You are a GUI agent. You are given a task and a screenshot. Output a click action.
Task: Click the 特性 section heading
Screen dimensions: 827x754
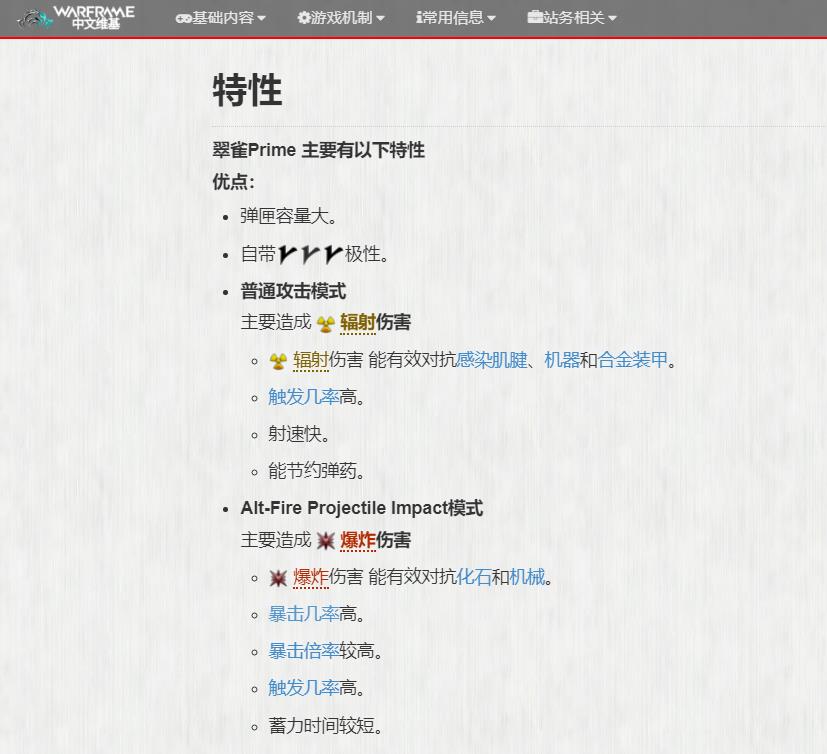pos(247,91)
